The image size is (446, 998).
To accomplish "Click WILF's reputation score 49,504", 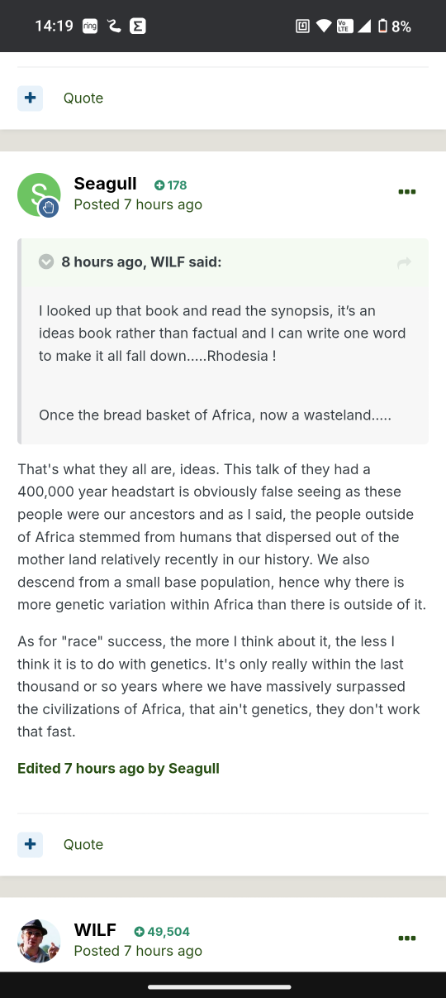I will tap(162, 932).
